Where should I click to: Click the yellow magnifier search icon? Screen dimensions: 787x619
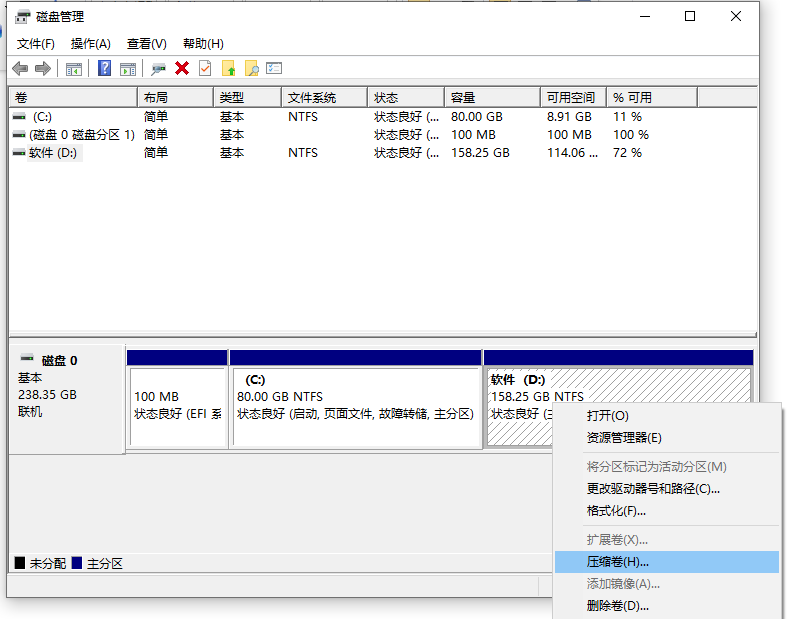pos(252,68)
